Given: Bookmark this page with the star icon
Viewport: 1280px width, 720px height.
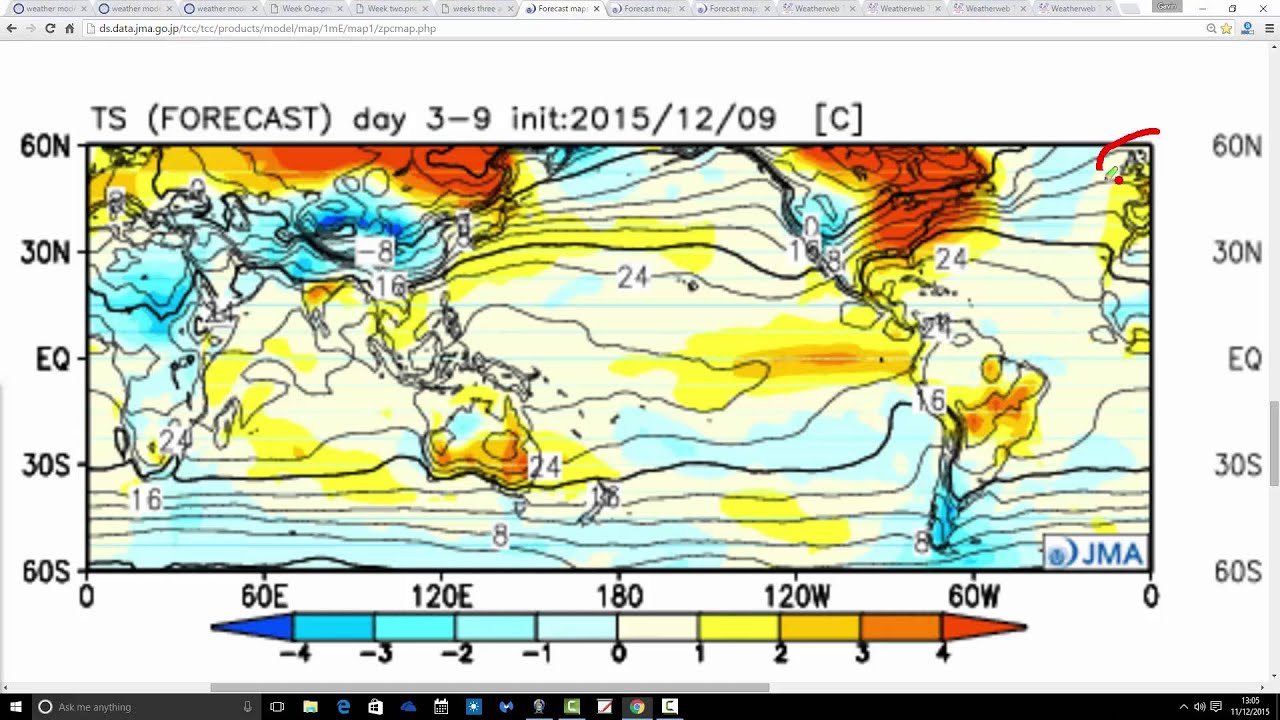Looking at the screenshot, I should 1226,29.
